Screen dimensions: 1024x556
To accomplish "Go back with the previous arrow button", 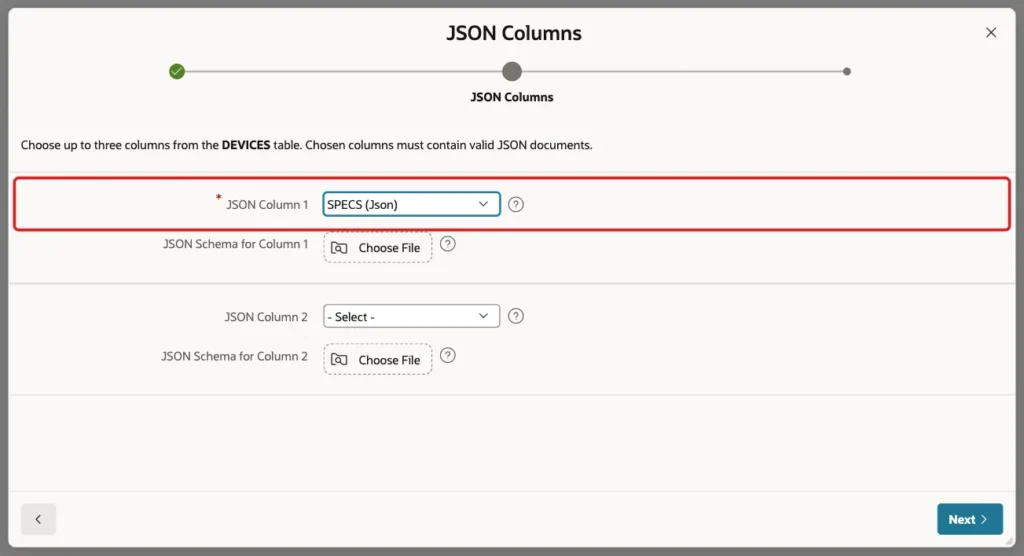I will [39, 519].
